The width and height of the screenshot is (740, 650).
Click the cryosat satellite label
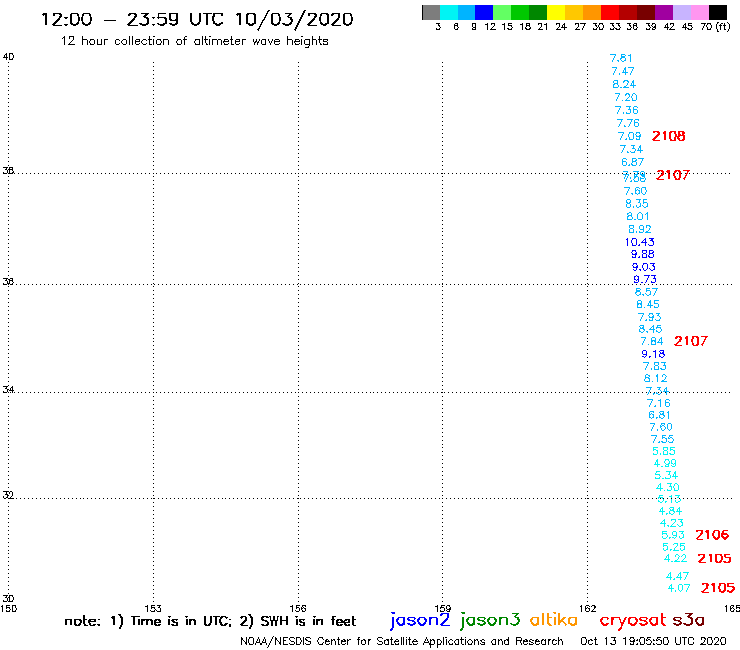pos(632,620)
